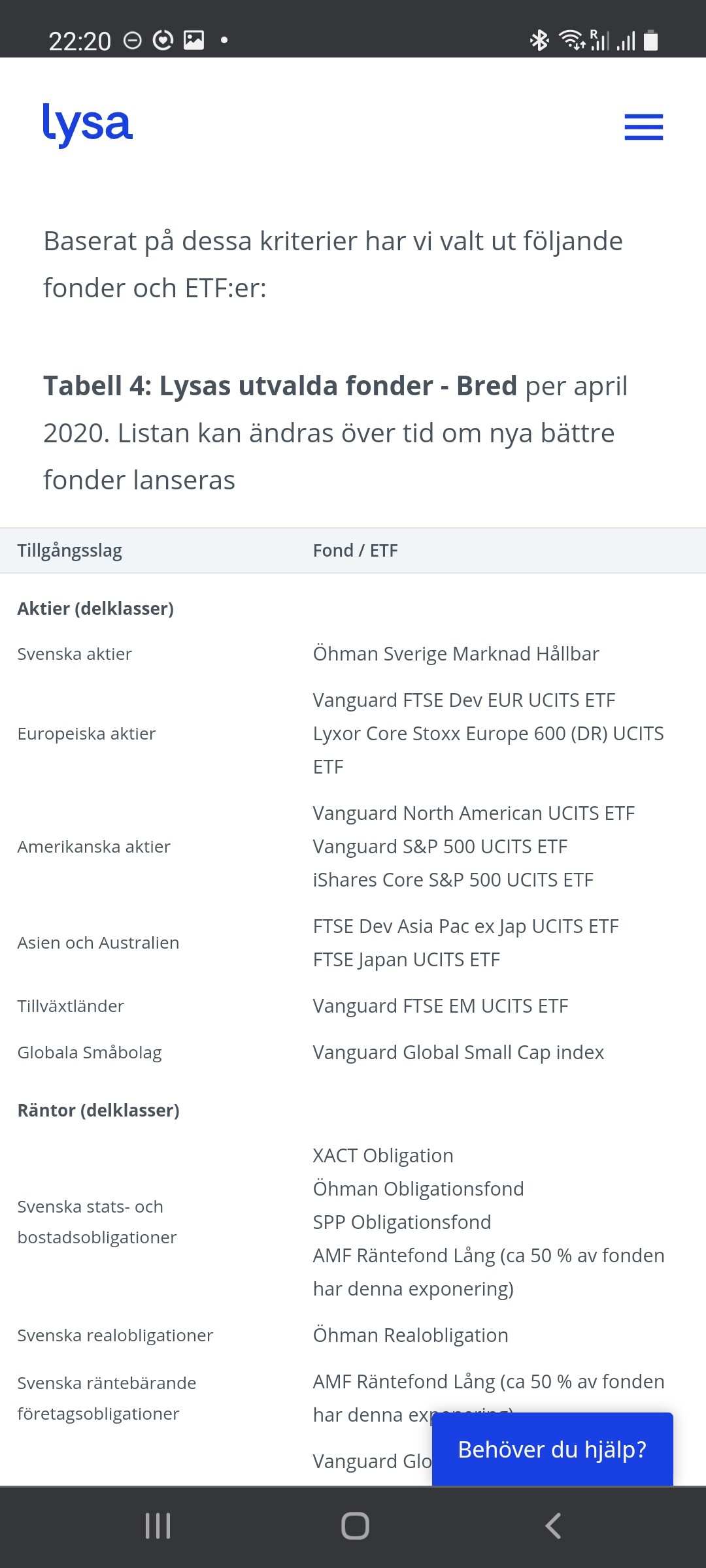This screenshot has width=706, height=1568.
Task: Tap the 22:20 clock in status bar
Action: click(x=80, y=42)
